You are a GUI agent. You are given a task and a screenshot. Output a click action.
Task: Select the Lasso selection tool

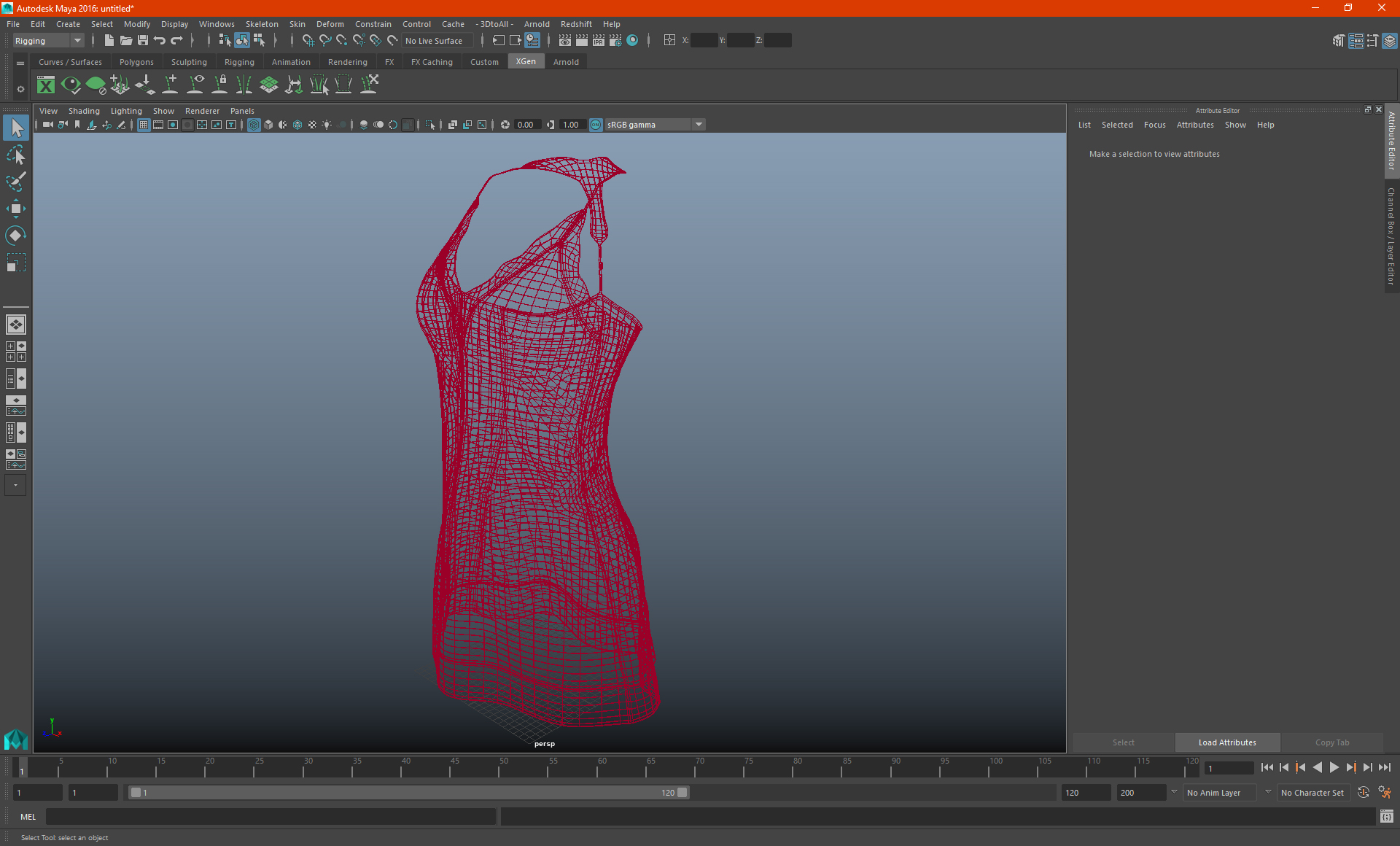tap(15, 155)
